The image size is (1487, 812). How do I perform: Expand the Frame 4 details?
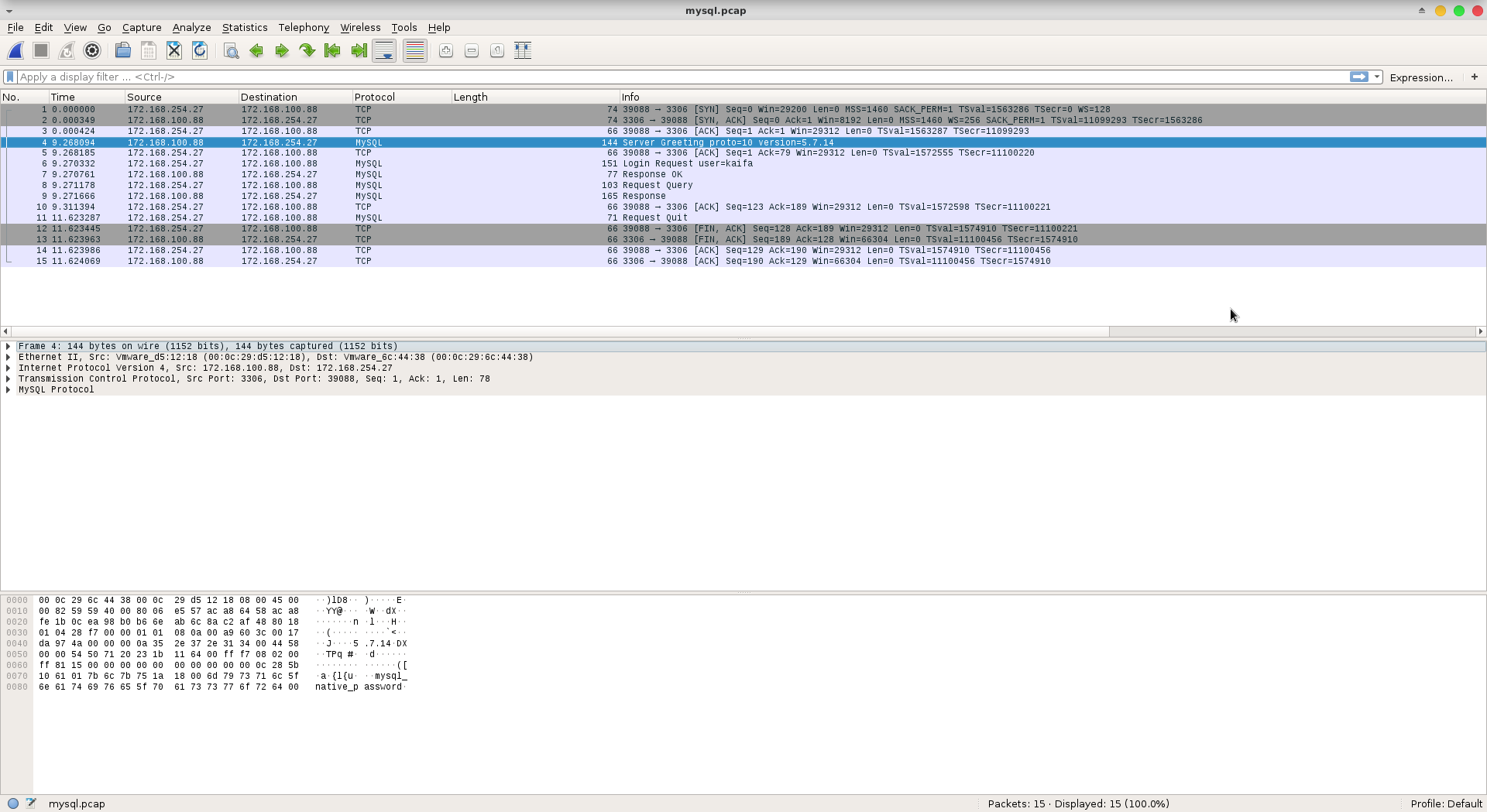click(x=9, y=347)
